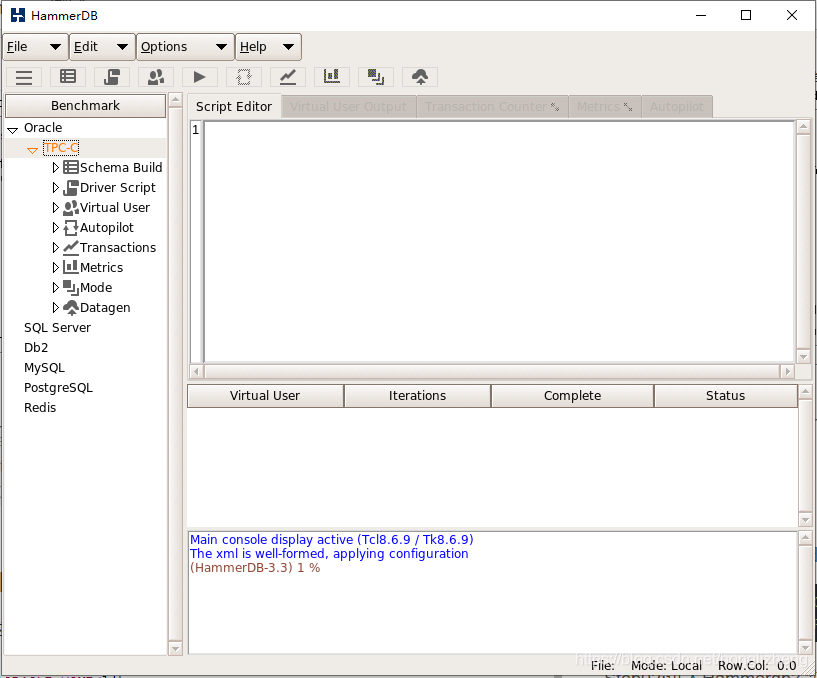Image resolution: width=817 pixels, height=678 pixels.
Task: Click the Autopilot toolbar icon
Action: pos(244,77)
